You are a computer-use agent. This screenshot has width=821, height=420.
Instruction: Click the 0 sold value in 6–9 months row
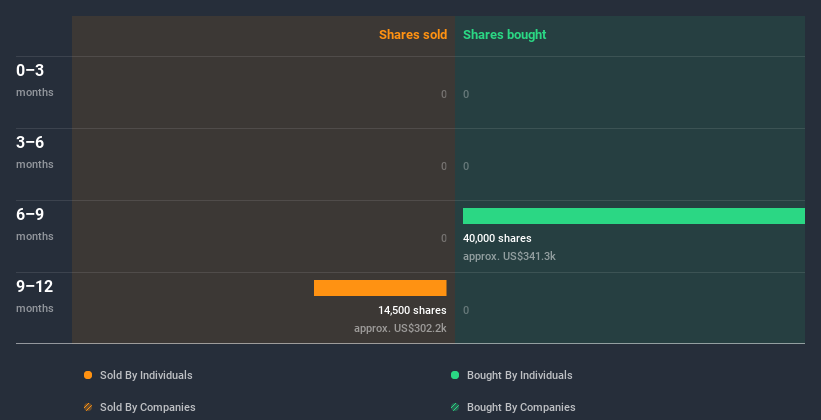click(x=444, y=238)
